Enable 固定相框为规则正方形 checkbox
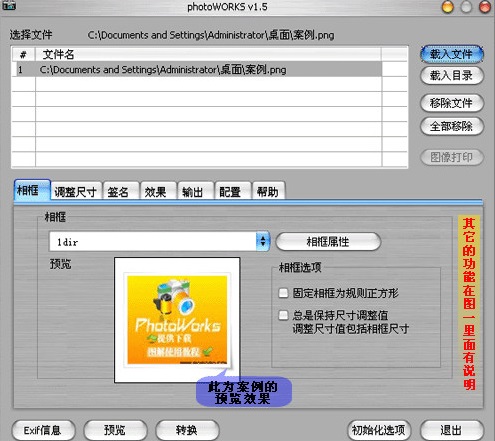 tap(283, 293)
